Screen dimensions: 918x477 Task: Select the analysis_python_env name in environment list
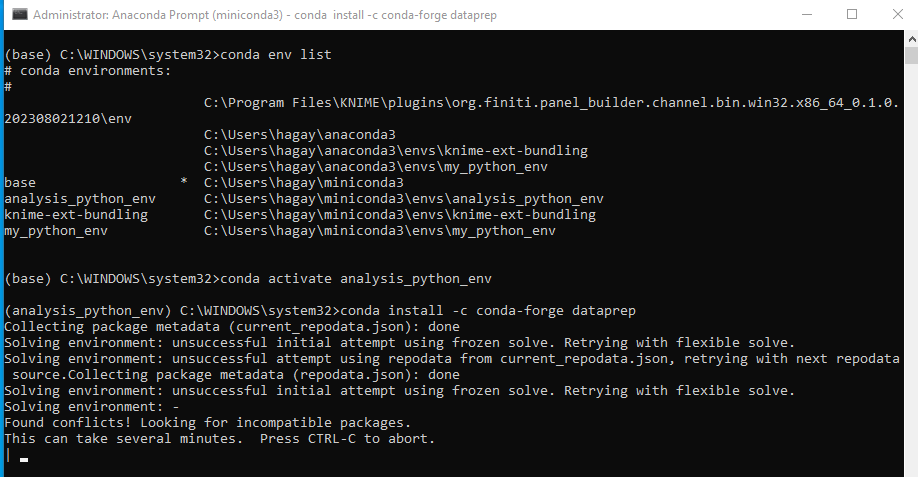click(x=80, y=199)
